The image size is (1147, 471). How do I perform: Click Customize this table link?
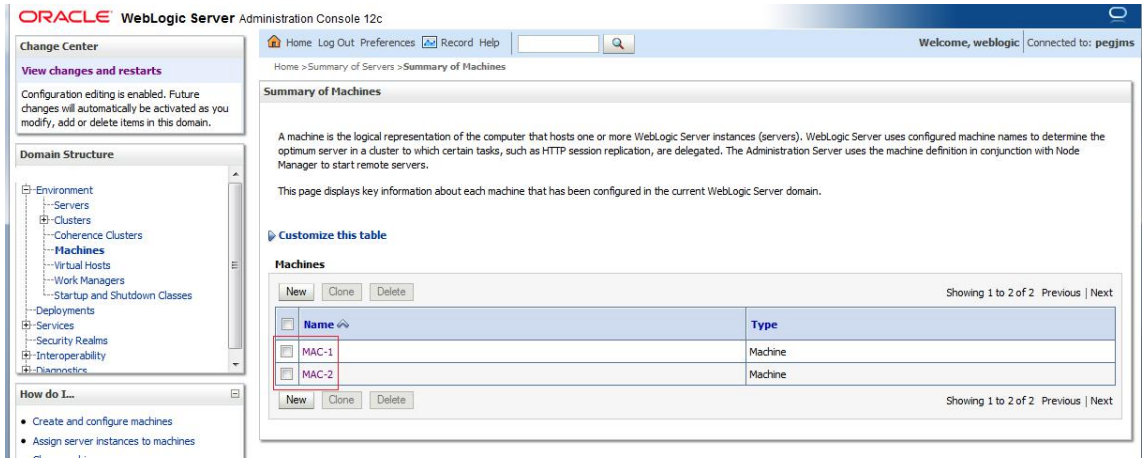[333, 236]
